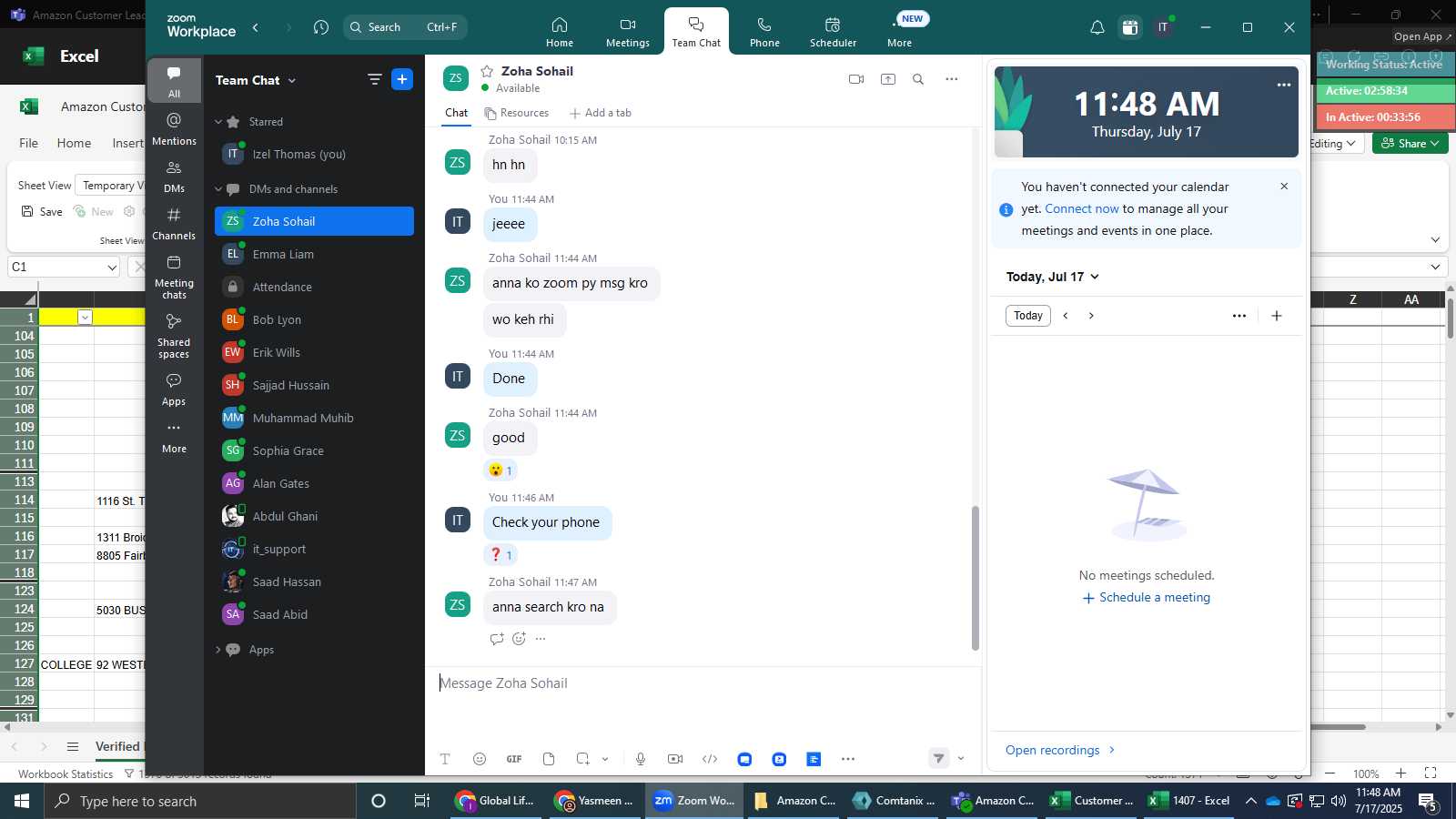The height and width of the screenshot is (819, 1456).
Task: Open recordings link
Action: point(1060,750)
